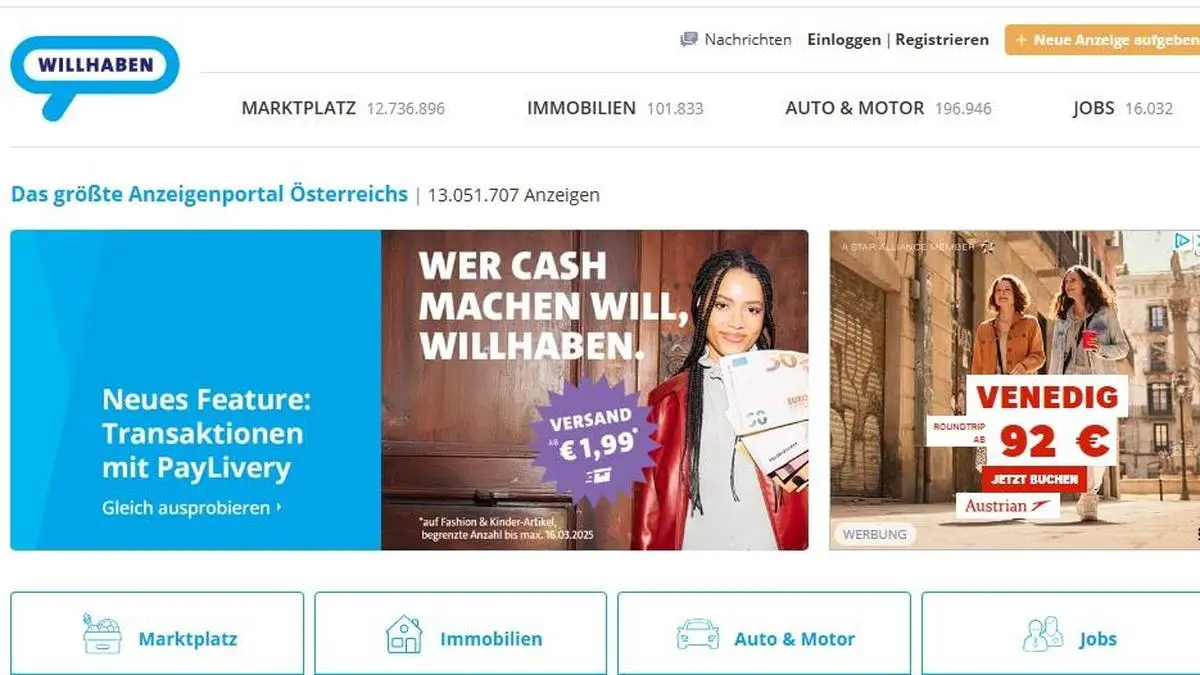Click the Das größte Anzeigenportal Österreichs heading
The width and height of the screenshot is (1200, 675).
coord(209,195)
